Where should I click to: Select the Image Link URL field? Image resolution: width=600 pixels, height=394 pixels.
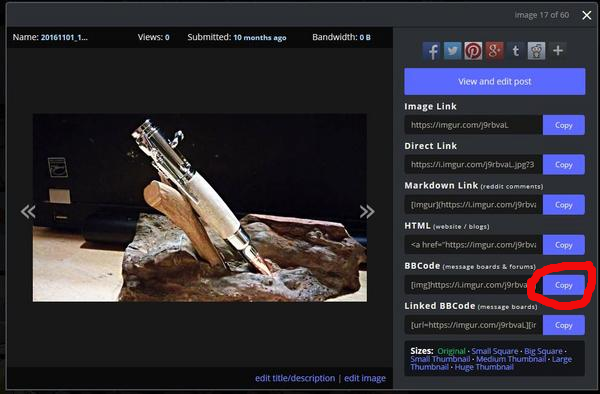[x=474, y=125]
